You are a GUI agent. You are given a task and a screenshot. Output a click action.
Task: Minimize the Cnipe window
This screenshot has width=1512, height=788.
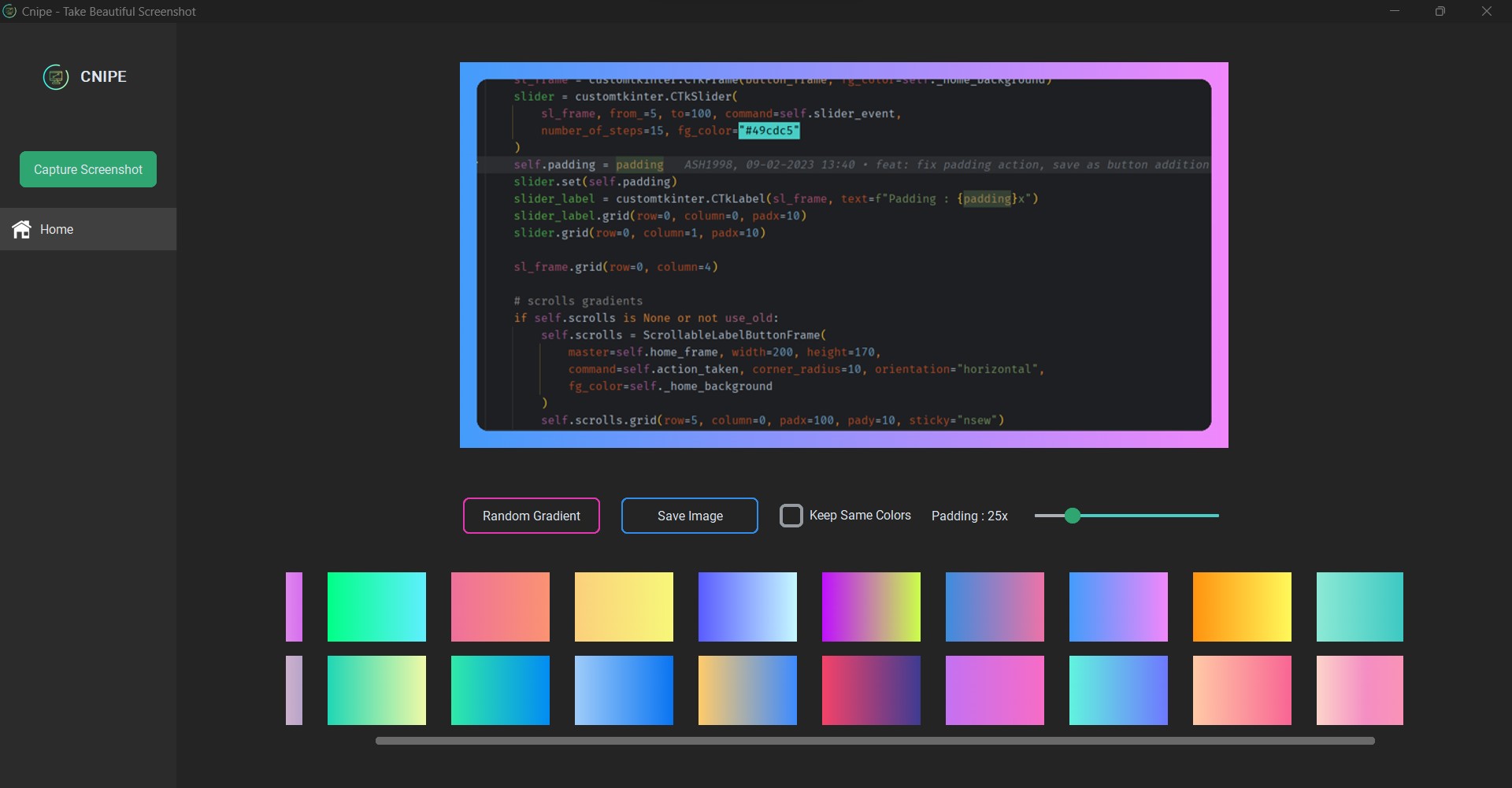coord(1395,11)
